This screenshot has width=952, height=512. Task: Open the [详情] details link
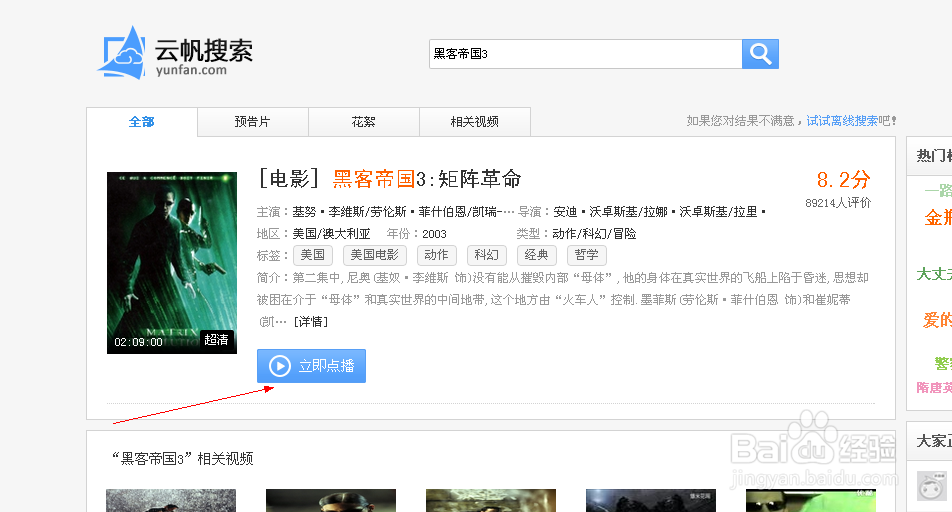(x=311, y=322)
